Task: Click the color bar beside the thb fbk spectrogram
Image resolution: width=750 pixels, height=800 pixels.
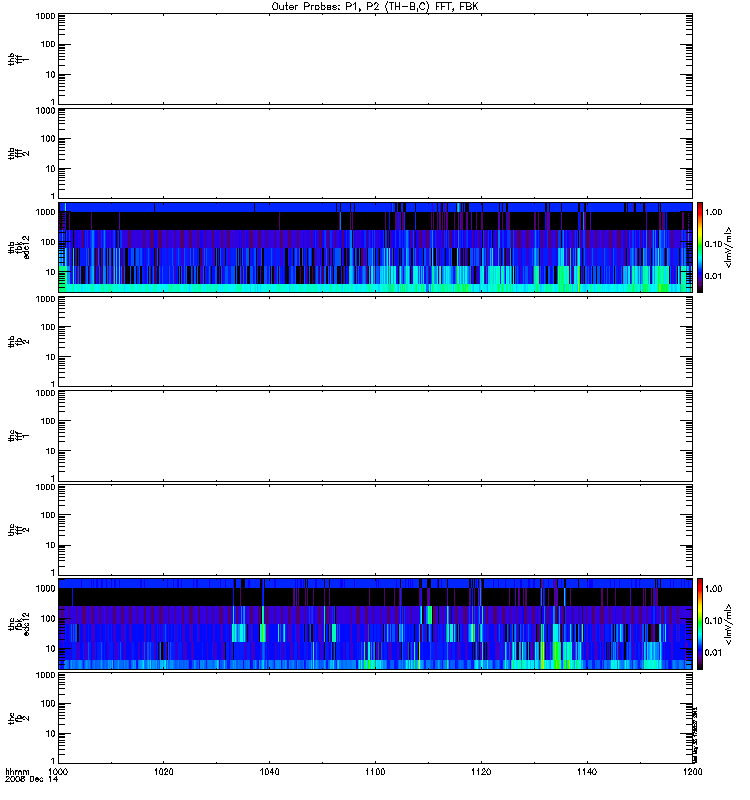Action: coord(700,247)
